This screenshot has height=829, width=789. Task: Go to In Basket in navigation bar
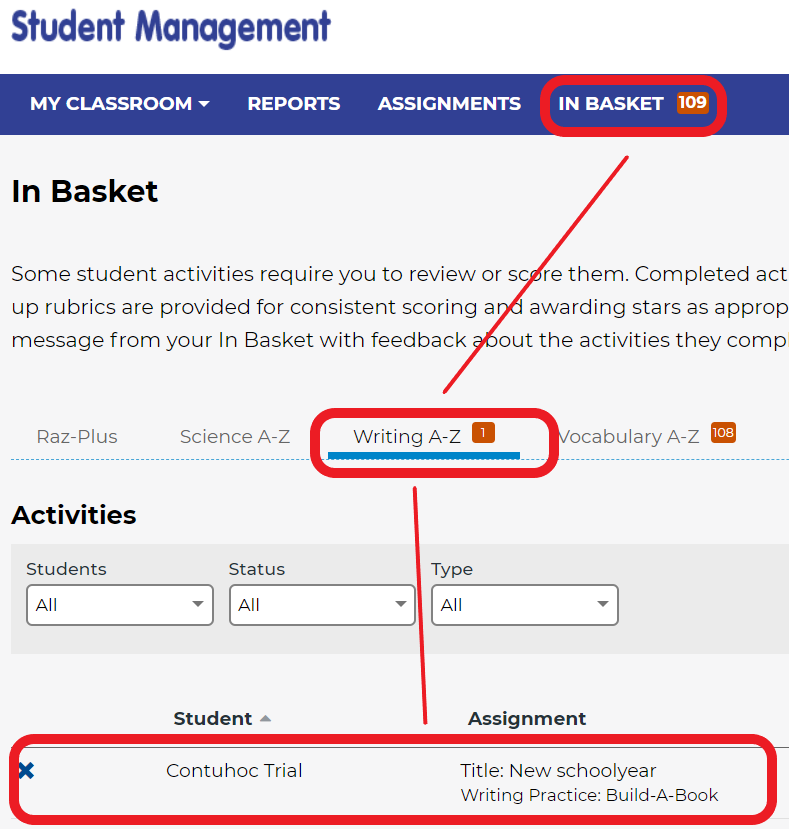tap(611, 104)
